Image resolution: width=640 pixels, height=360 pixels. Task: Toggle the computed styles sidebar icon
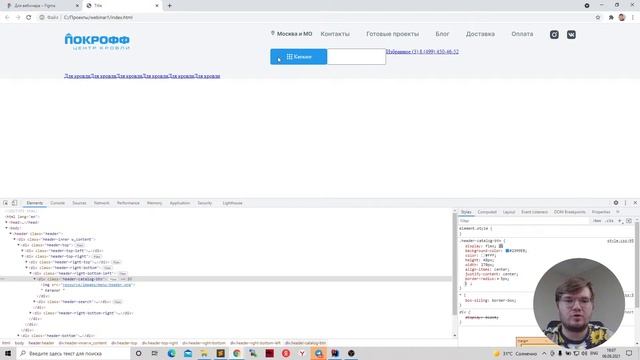629,221
